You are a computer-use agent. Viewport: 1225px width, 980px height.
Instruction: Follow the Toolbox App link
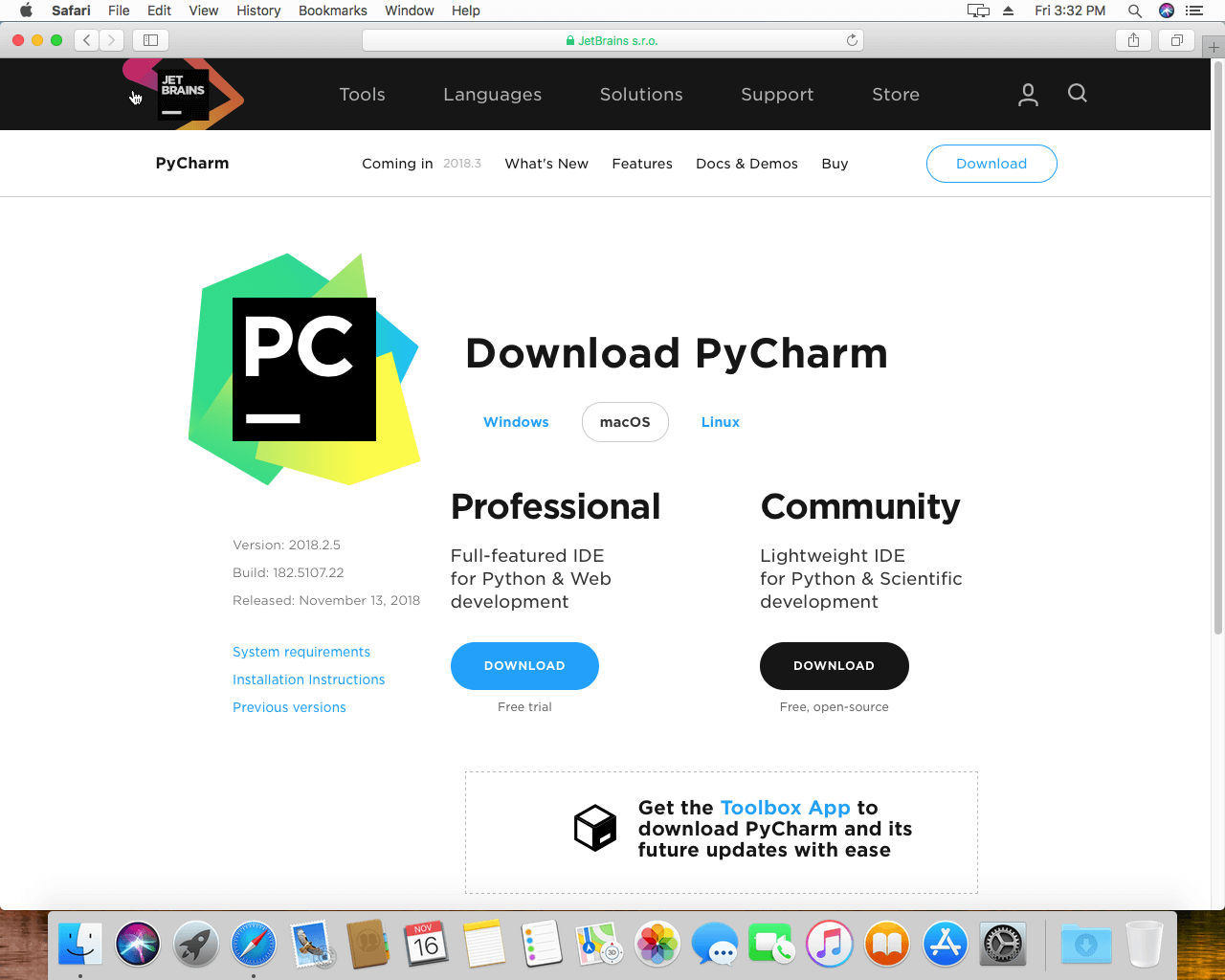coord(785,808)
